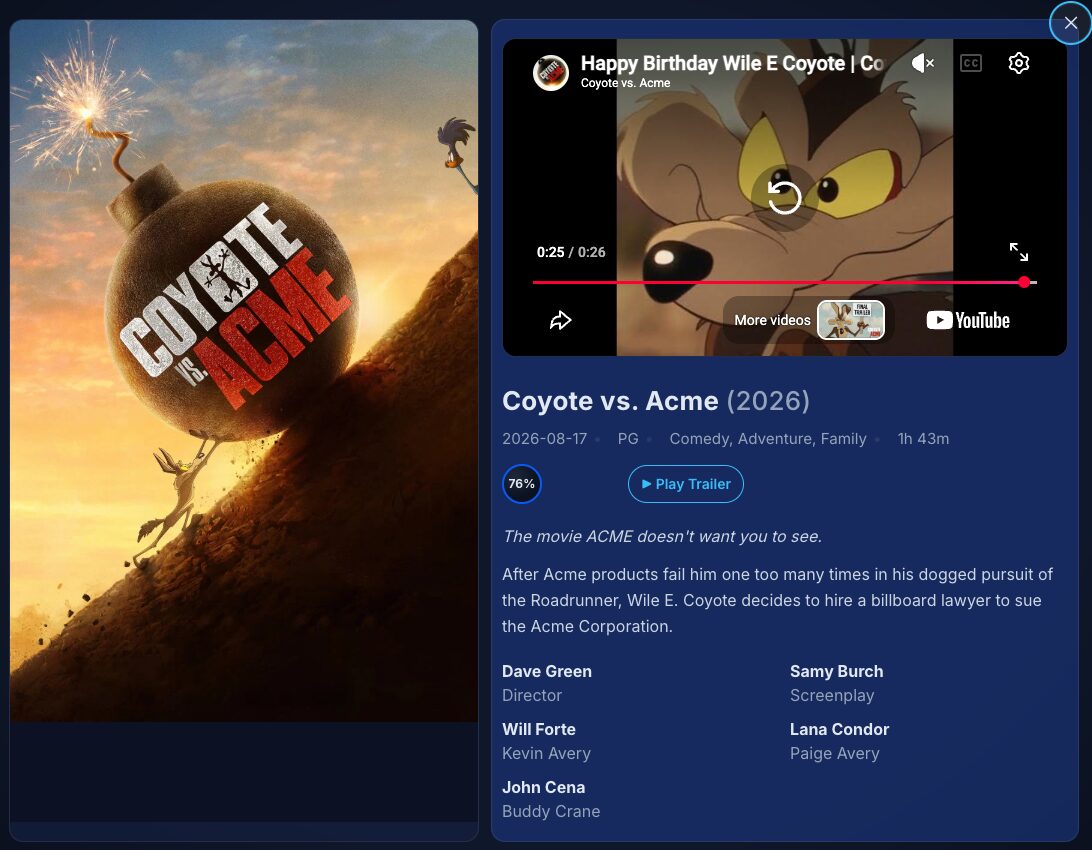Enter fullscreen mode for the video
This screenshot has width=1092, height=850.
(1019, 252)
